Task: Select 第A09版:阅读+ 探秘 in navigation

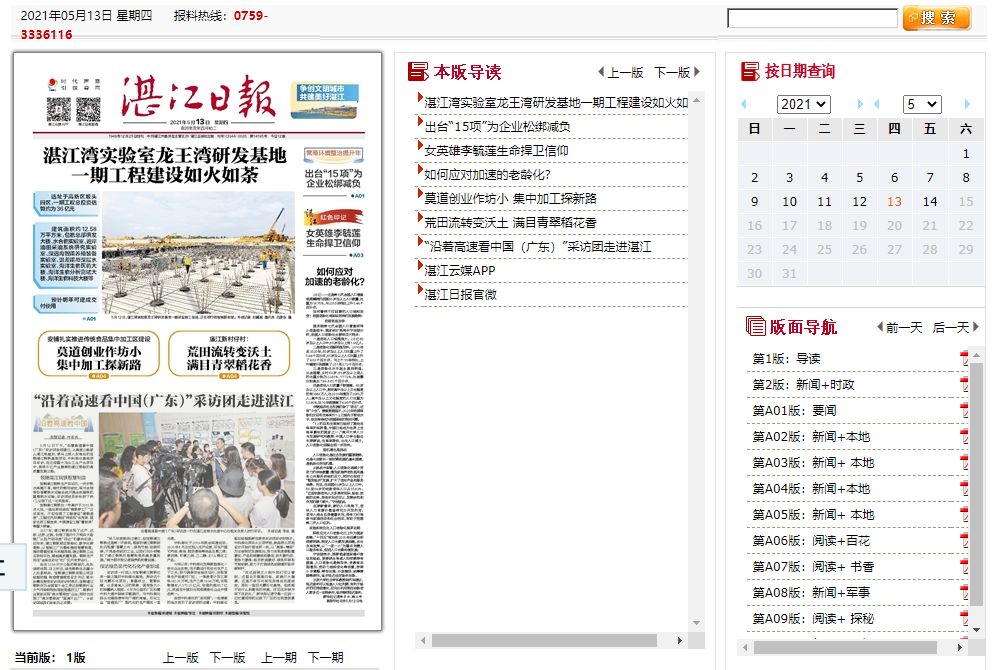Action: point(814,619)
